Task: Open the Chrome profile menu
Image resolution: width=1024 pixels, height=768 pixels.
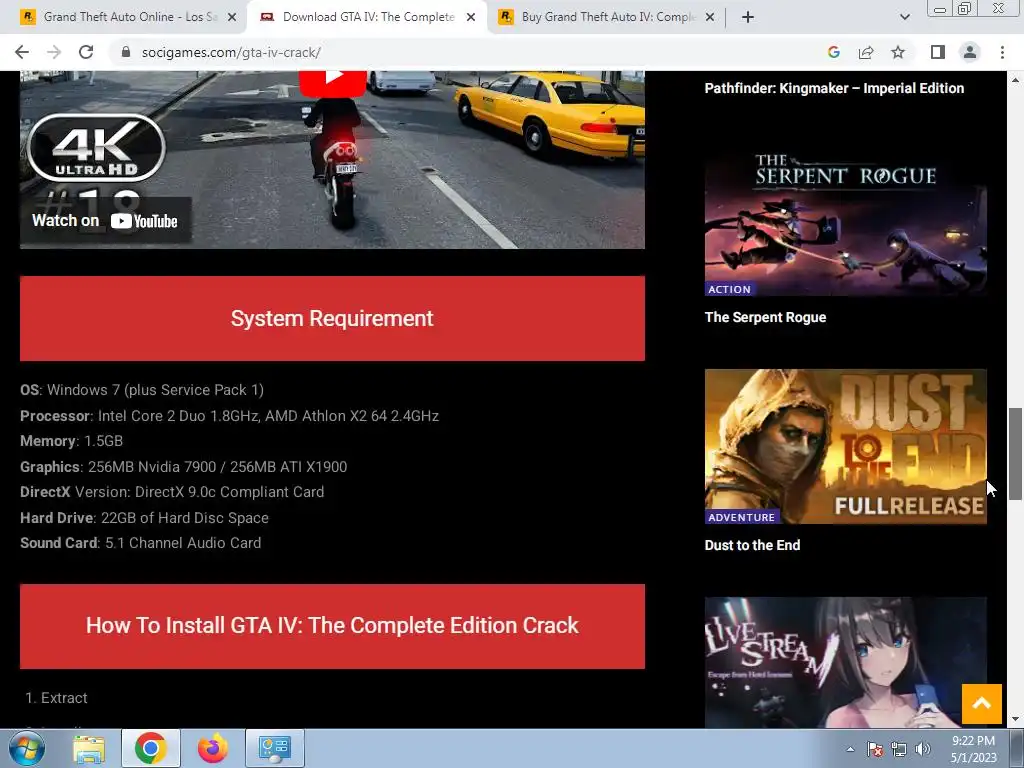Action: point(970,52)
